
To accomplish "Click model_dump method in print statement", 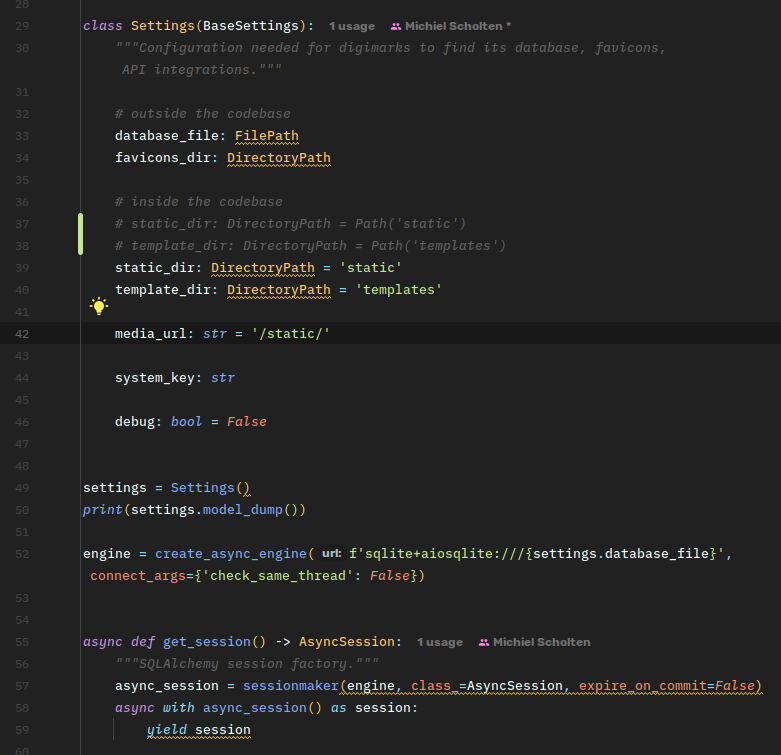I will click(242, 510).
